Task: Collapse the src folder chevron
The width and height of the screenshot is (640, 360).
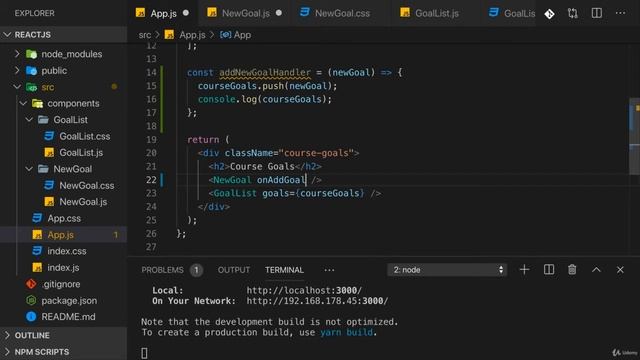Action: coord(17,87)
